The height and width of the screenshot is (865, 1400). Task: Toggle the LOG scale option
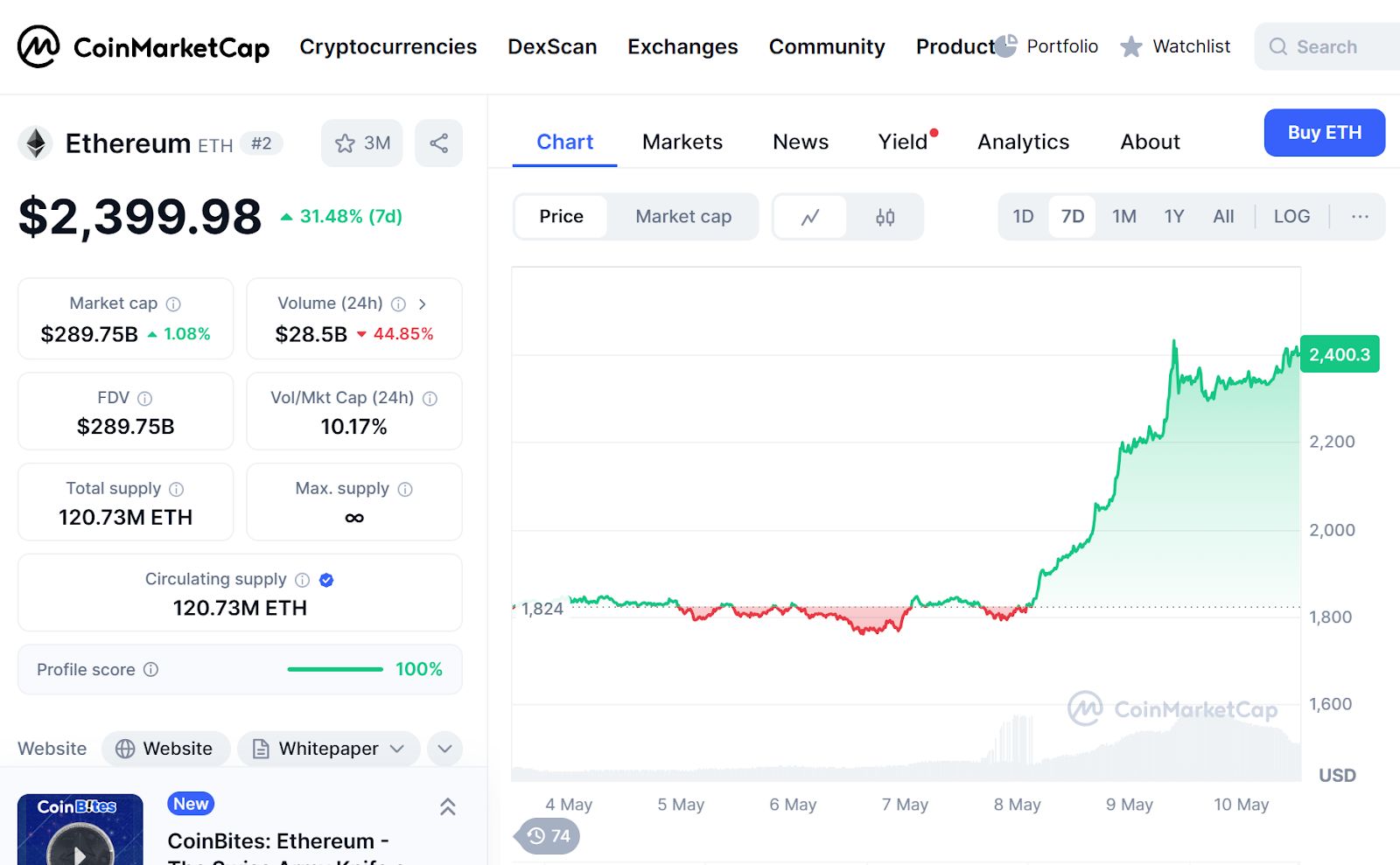pos(1291,217)
